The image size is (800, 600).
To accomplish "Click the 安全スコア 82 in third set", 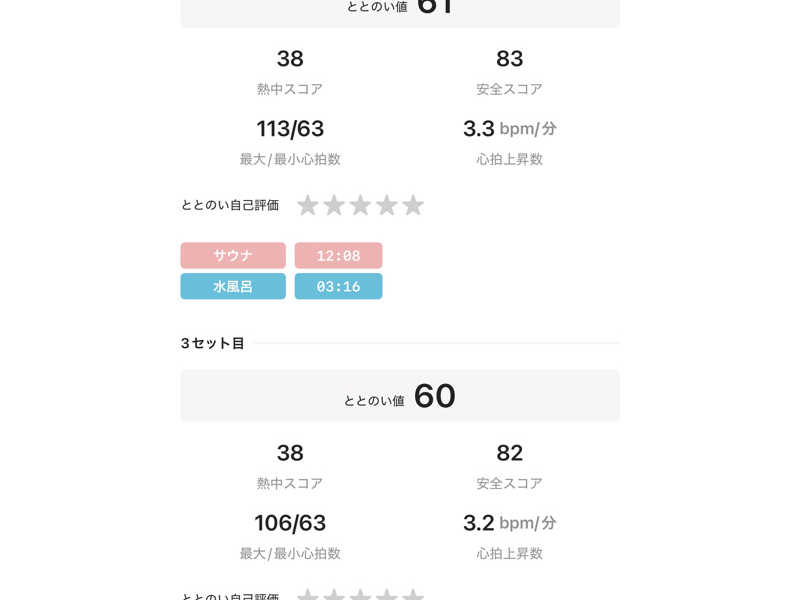I will click(x=509, y=453).
